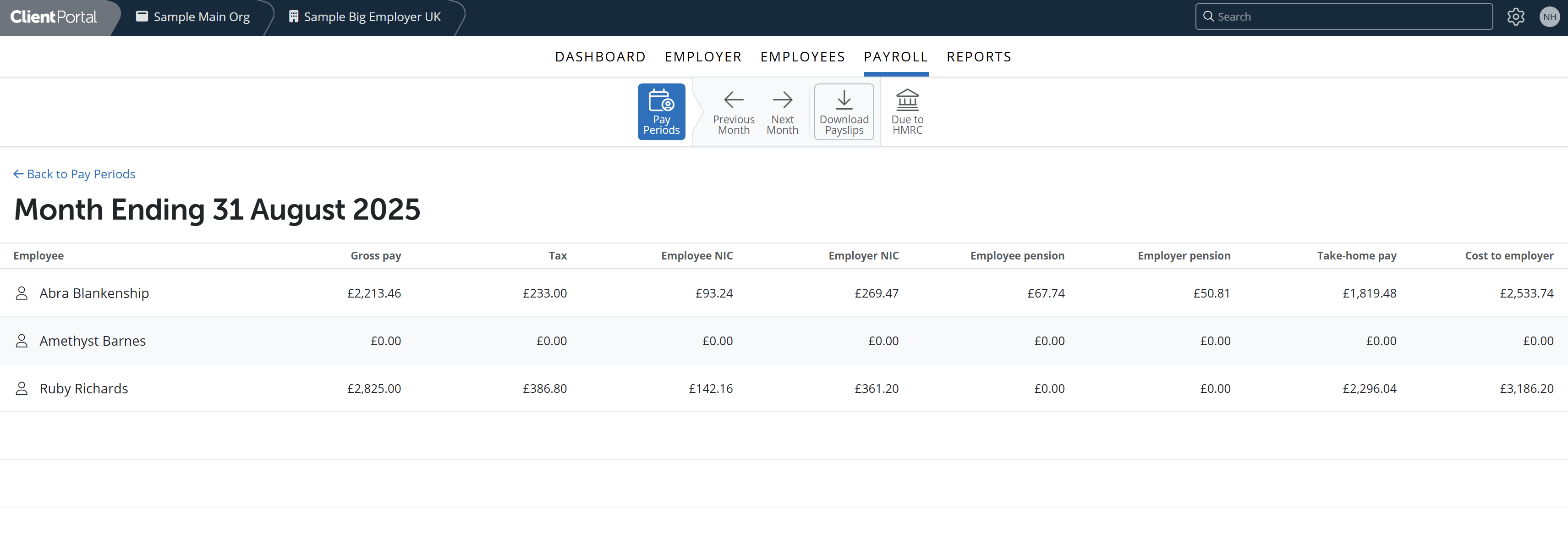The image size is (1568, 552).
Task: Click Ruby Richards' person icon
Action: point(21,389)
